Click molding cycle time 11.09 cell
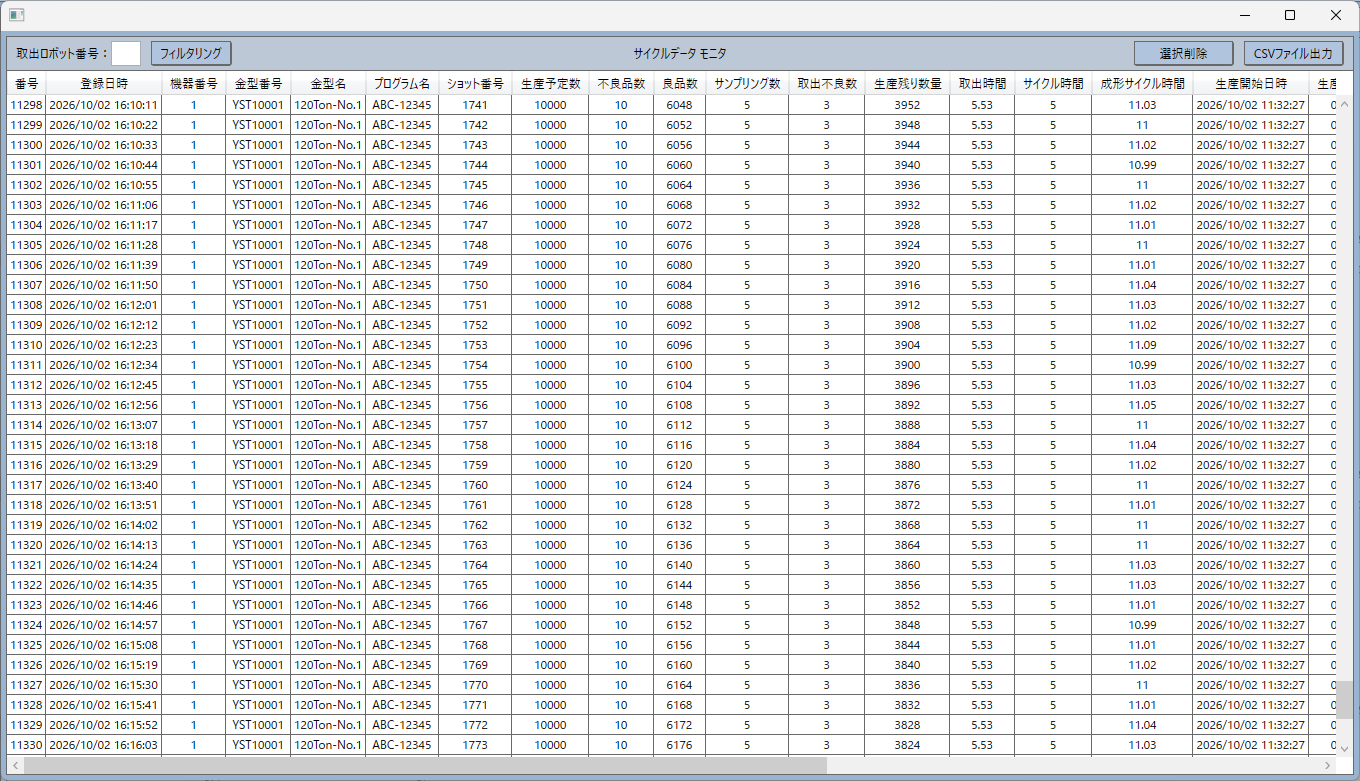This screenshot has height=781, width=1360. click(1142, 345)
